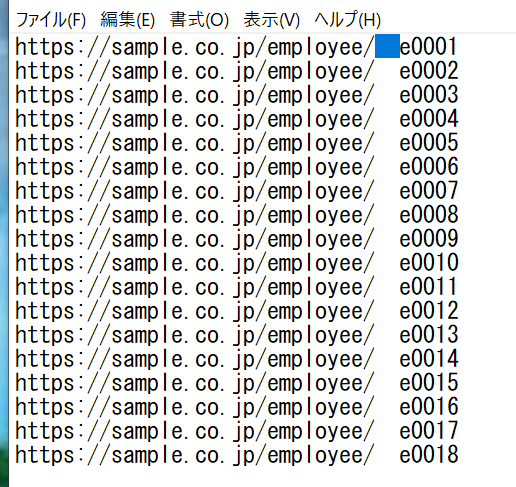Click the URL text on the e0012 line
This screenshot has height=487, width=516.
pos(195,311)
